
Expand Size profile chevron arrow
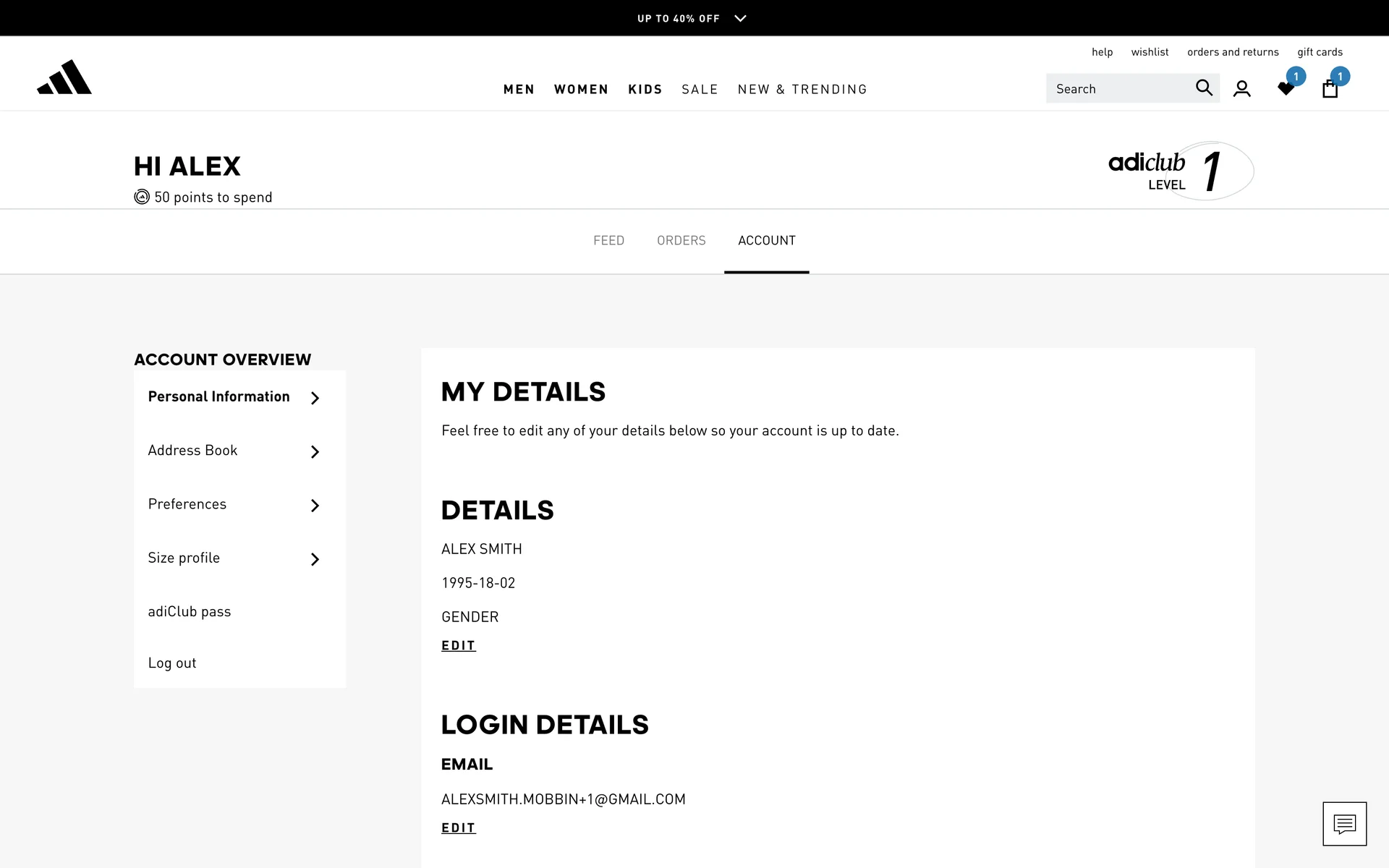coord(315,559)
